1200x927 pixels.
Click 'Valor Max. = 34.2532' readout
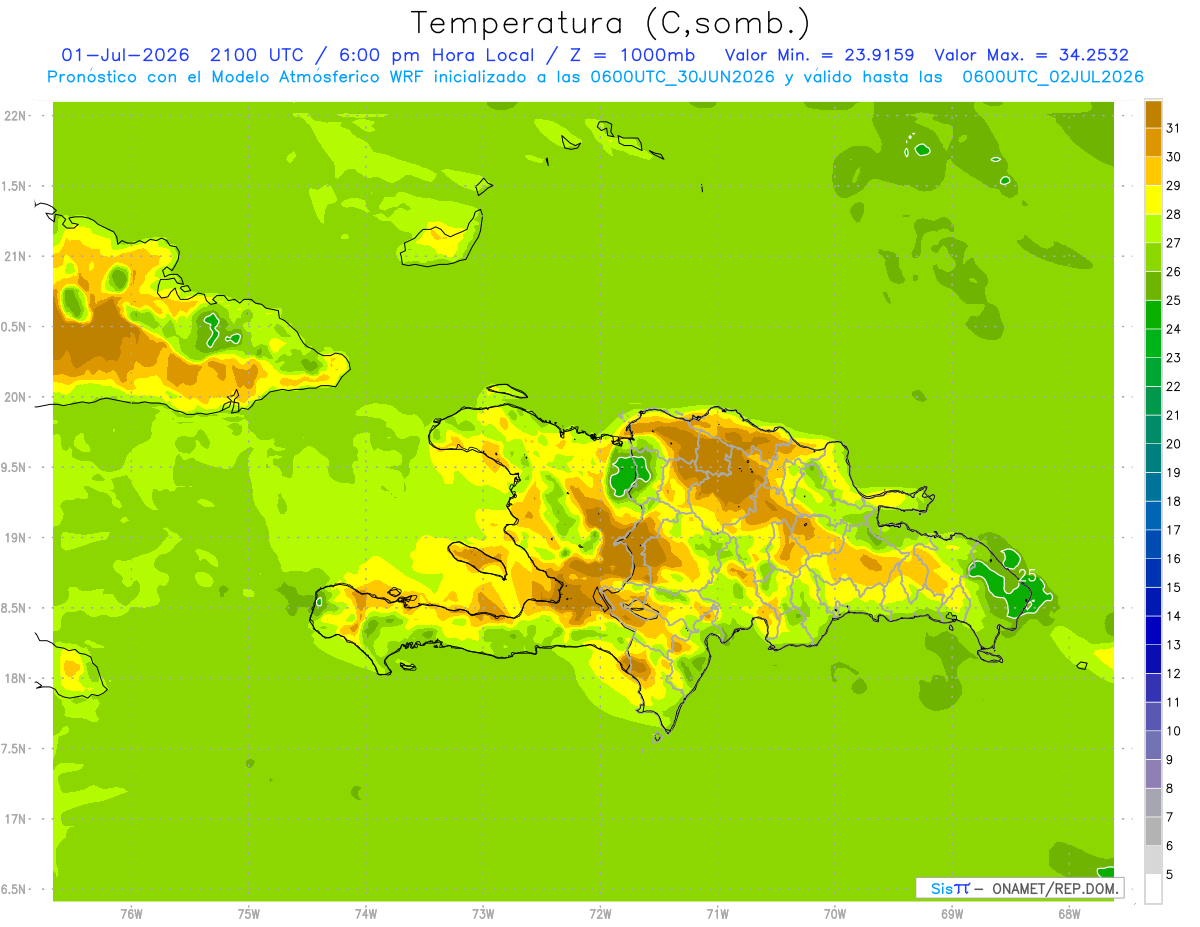pos(1031,55)
